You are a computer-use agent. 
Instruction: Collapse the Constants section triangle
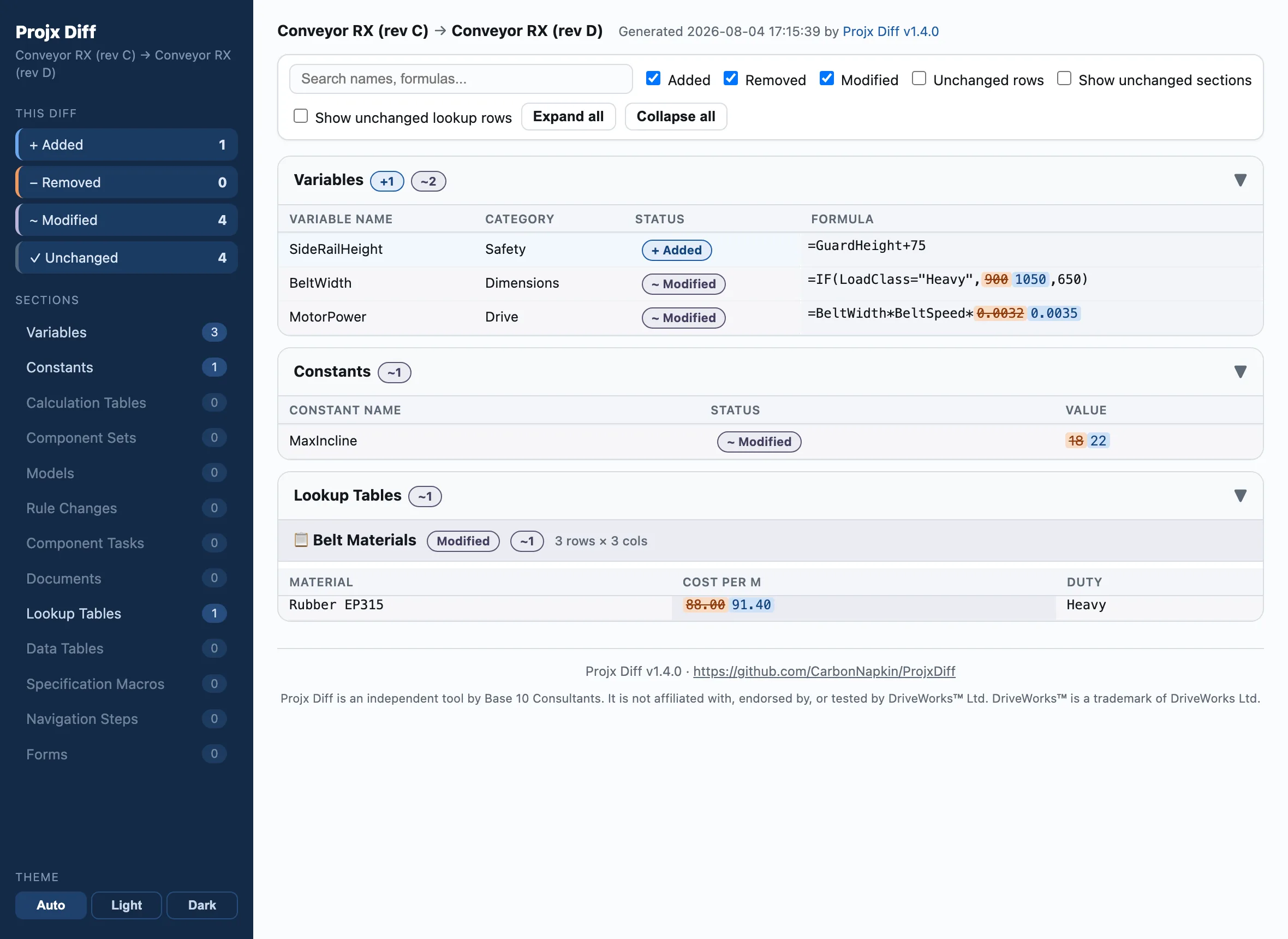[x=1241, y=372]
